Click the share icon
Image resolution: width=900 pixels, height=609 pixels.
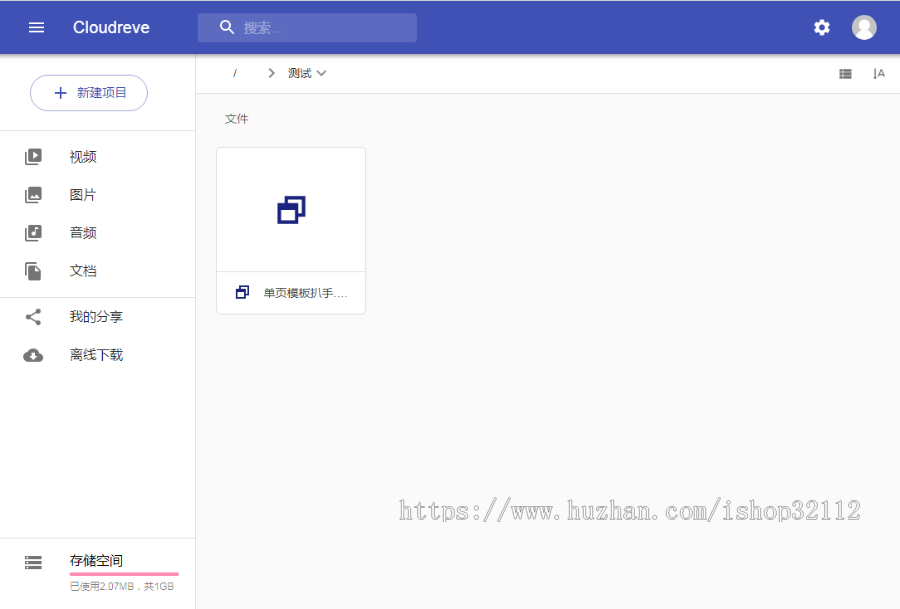33,317
